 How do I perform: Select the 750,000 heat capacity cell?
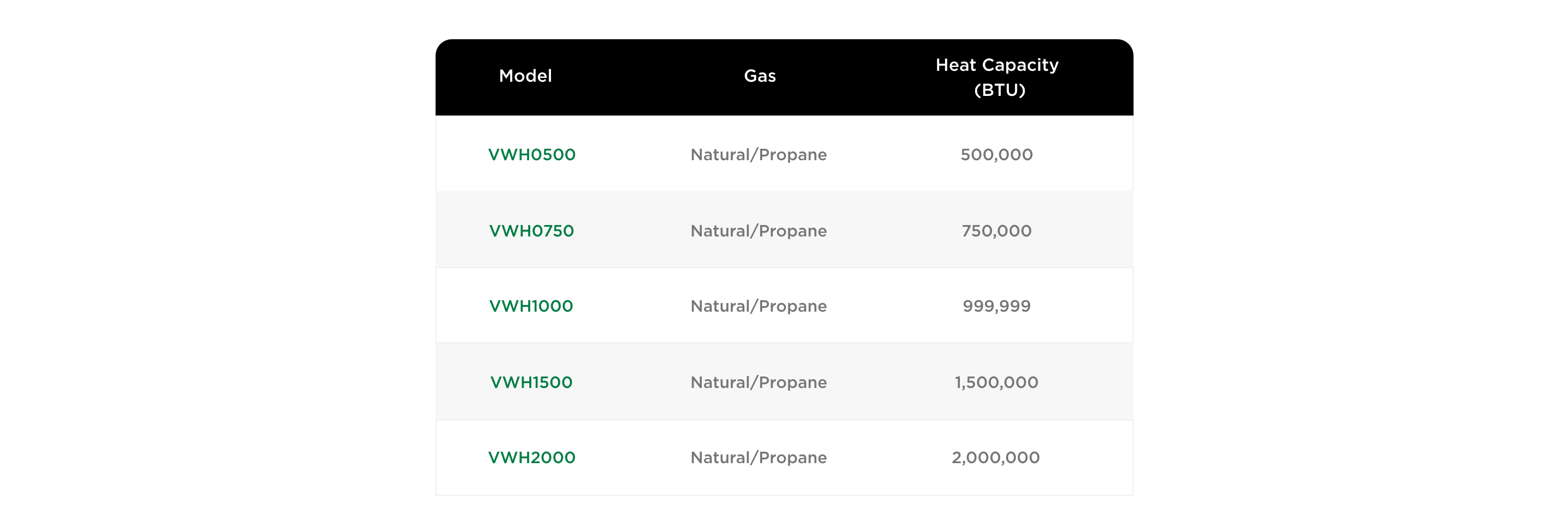point(996,230)
